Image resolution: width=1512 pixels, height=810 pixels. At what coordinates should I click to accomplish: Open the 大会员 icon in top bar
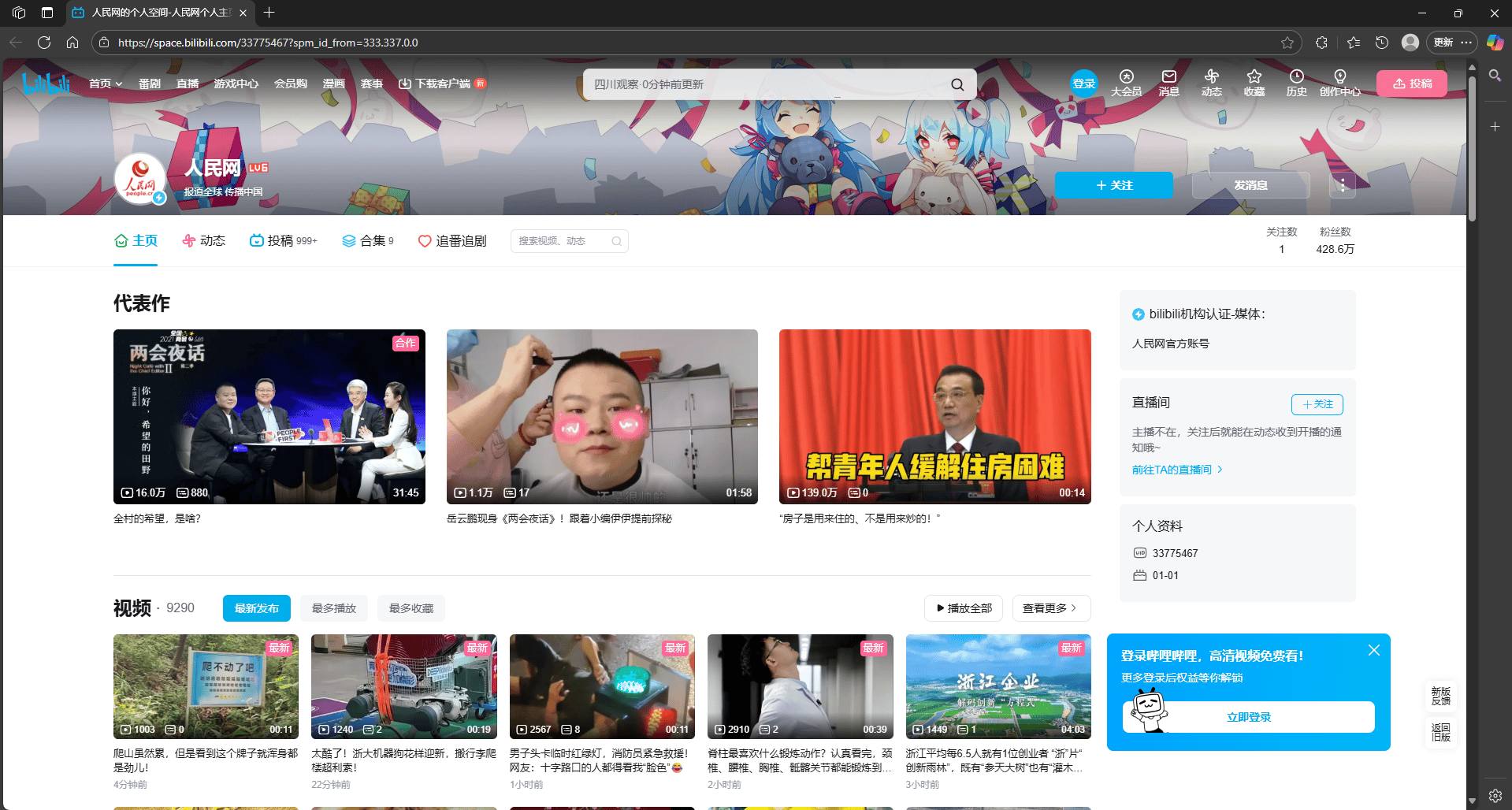click(1126, 83)
